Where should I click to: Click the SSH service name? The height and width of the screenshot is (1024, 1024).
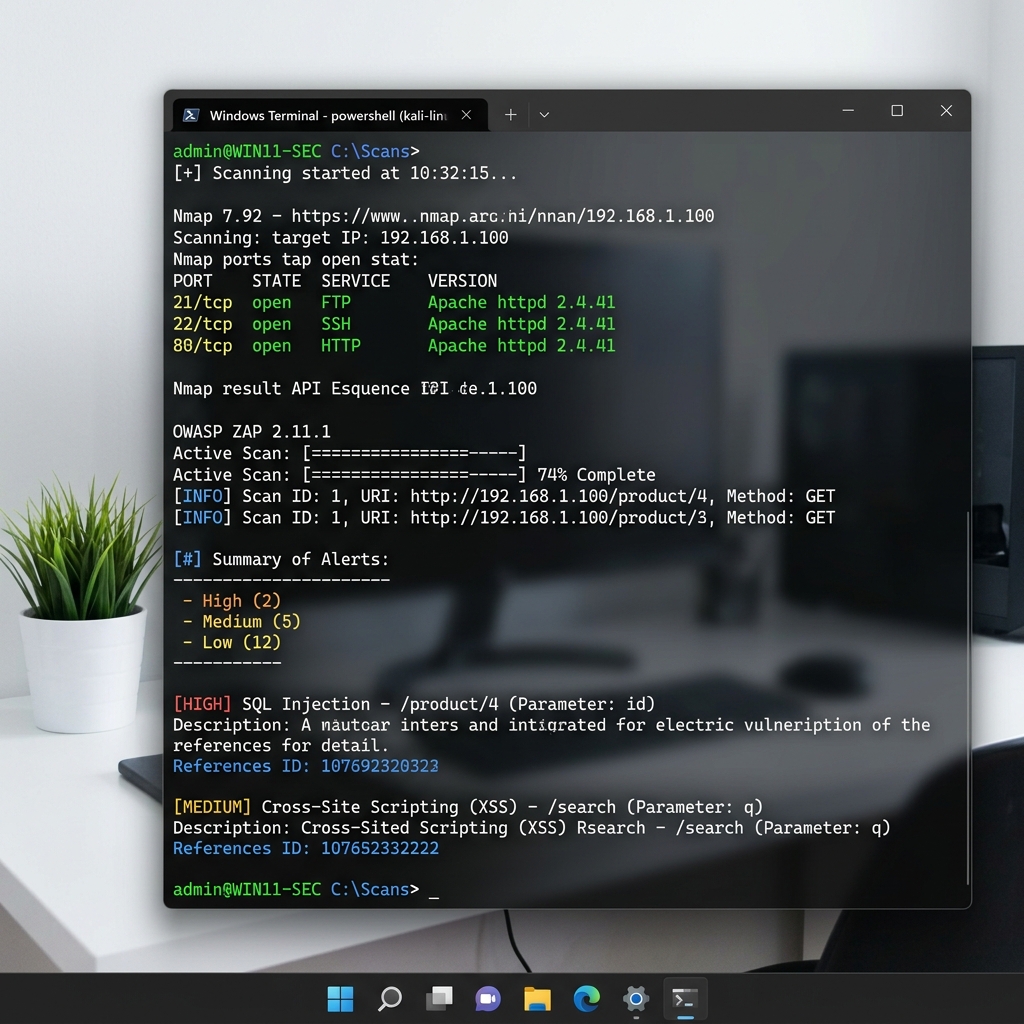click(336, 324)
